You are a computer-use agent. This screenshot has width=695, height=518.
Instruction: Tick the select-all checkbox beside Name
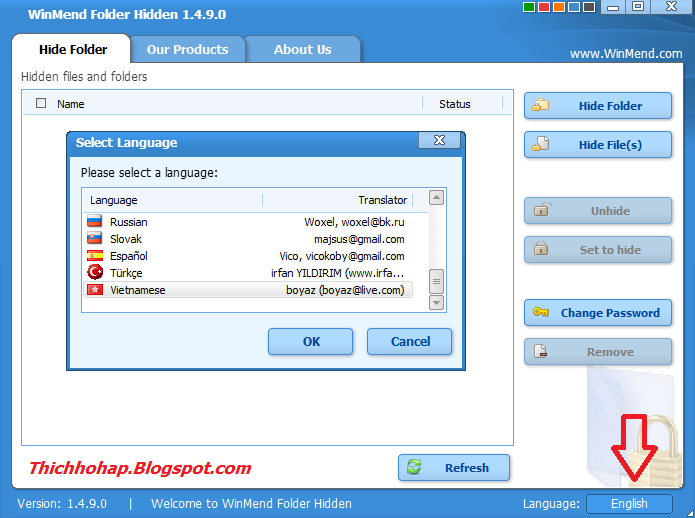(x=41, y=103)
